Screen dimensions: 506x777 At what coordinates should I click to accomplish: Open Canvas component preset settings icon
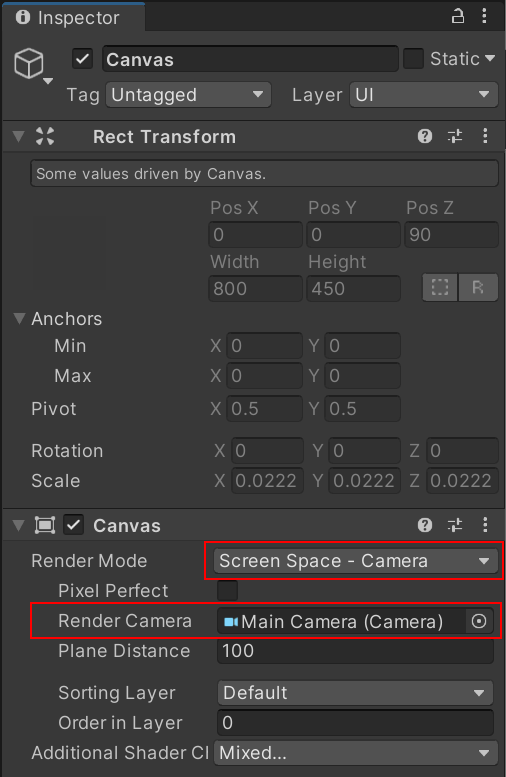pos(455,525)
